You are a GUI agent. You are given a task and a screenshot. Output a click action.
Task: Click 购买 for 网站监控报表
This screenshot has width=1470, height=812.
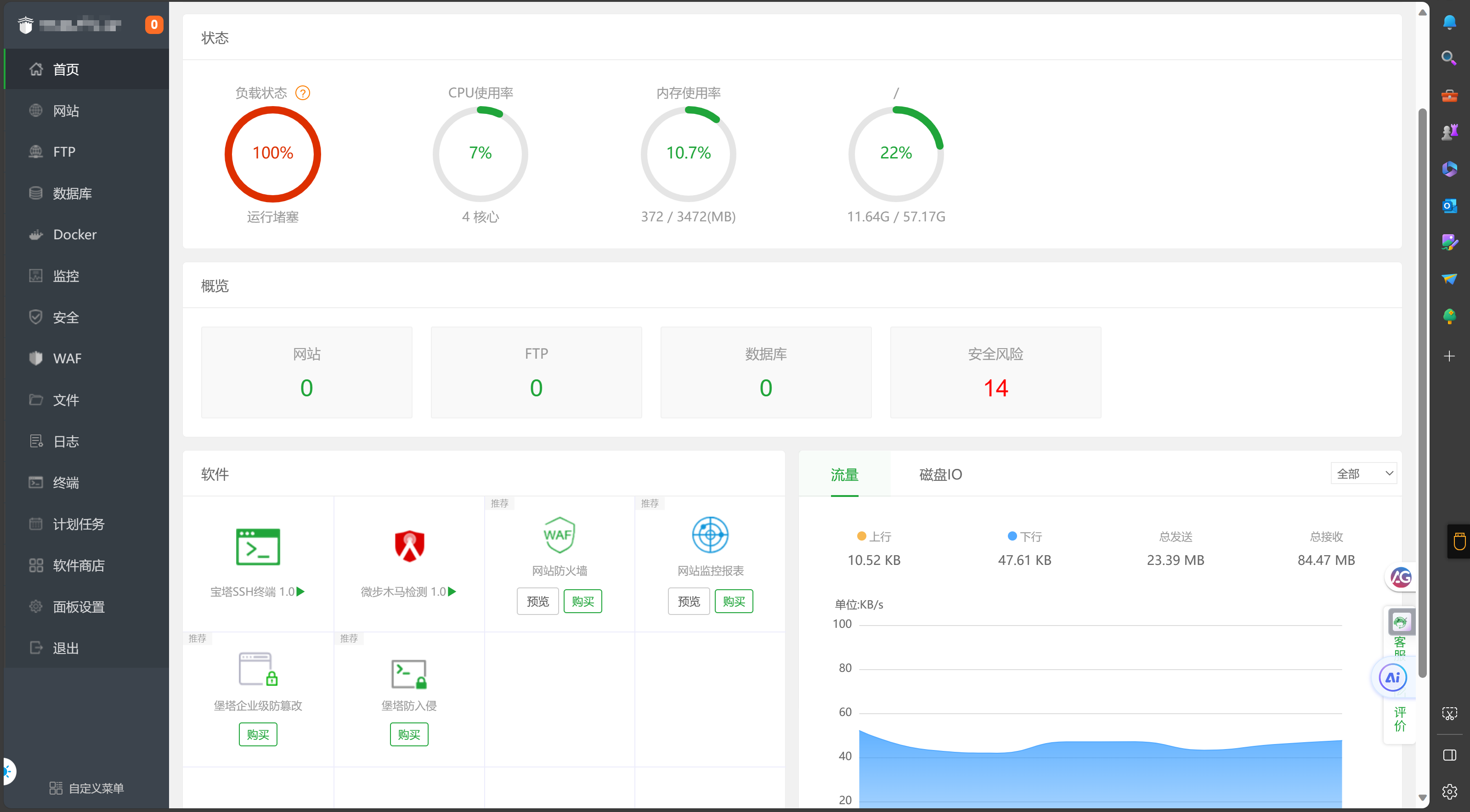coord(734,602)
